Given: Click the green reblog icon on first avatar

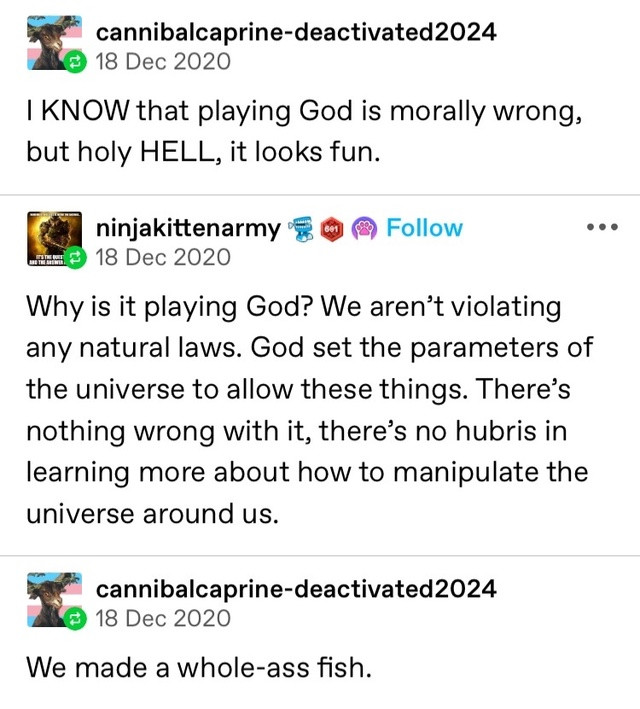Looking at the screenshot, I should 74,64.
